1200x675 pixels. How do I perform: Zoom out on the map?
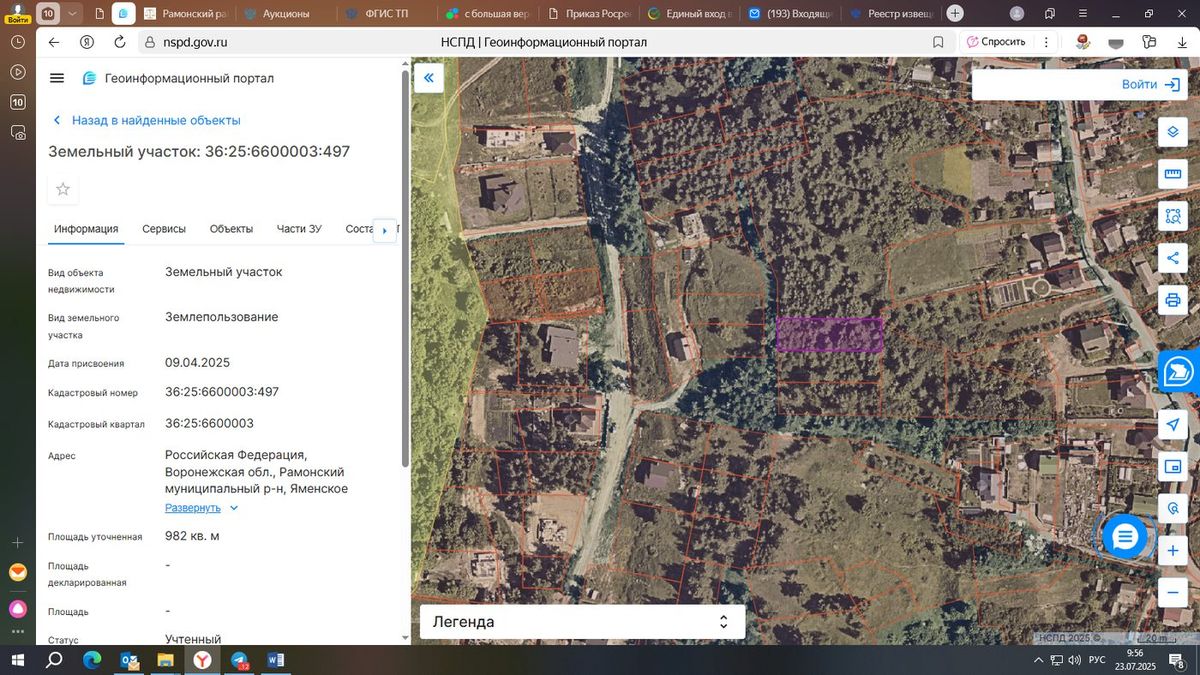click(1173, 593)
